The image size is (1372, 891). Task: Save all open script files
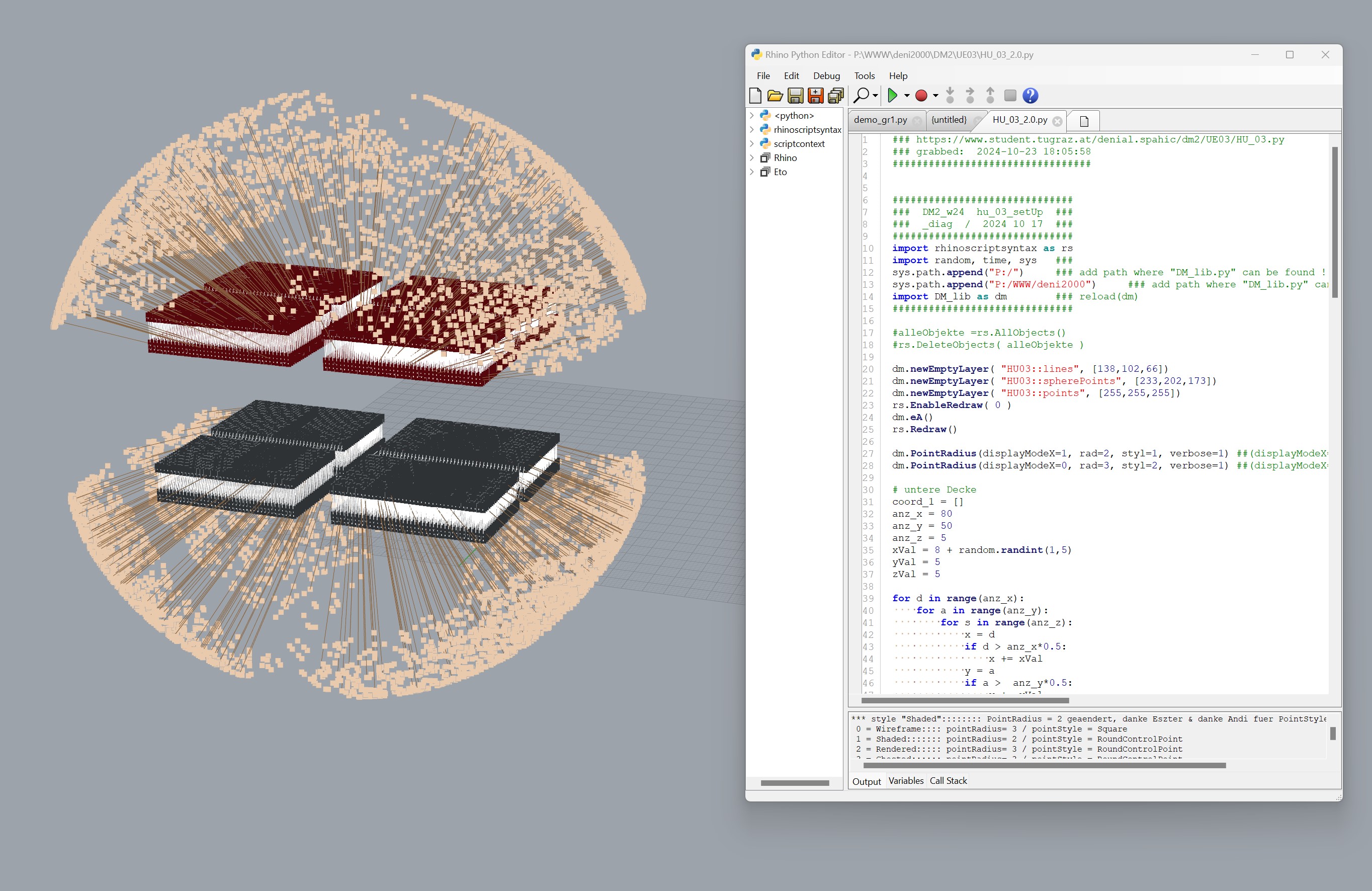(835, 96)
